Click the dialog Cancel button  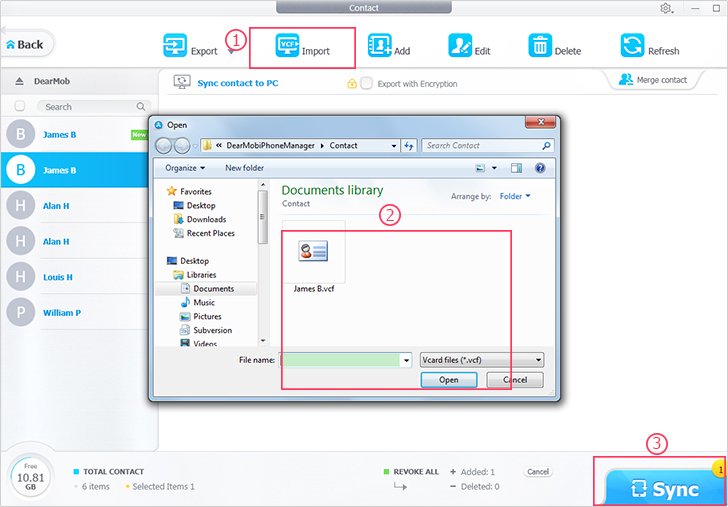(515, 380)
